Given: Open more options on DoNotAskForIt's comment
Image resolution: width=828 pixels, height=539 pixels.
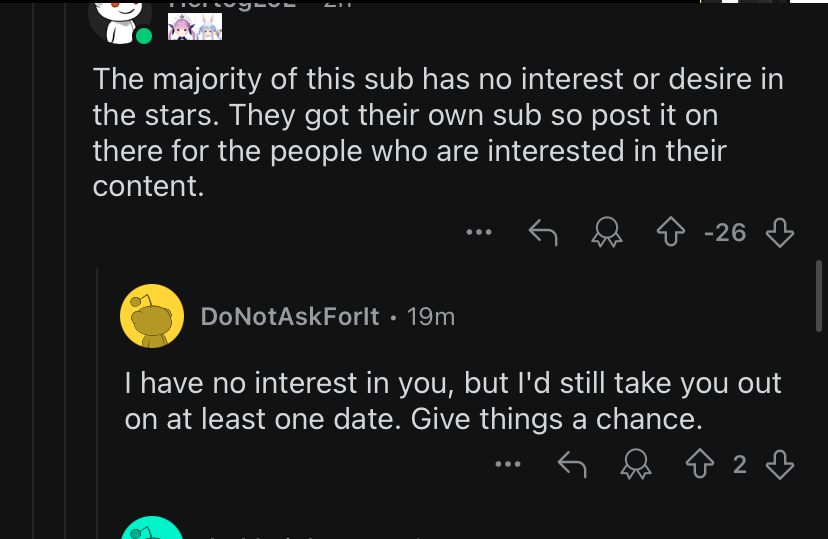Looking at the screenshot, I should pyautogui.click(x=508, y=464).
